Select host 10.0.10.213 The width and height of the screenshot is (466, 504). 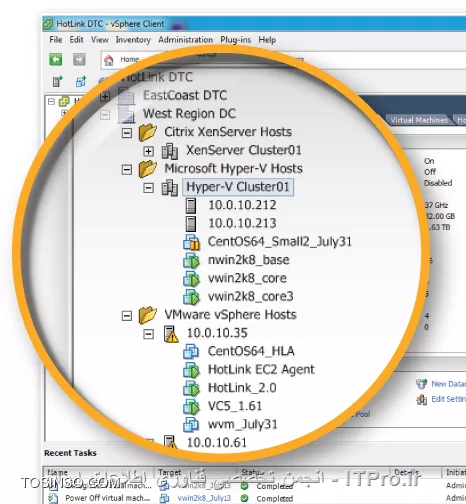242,223
